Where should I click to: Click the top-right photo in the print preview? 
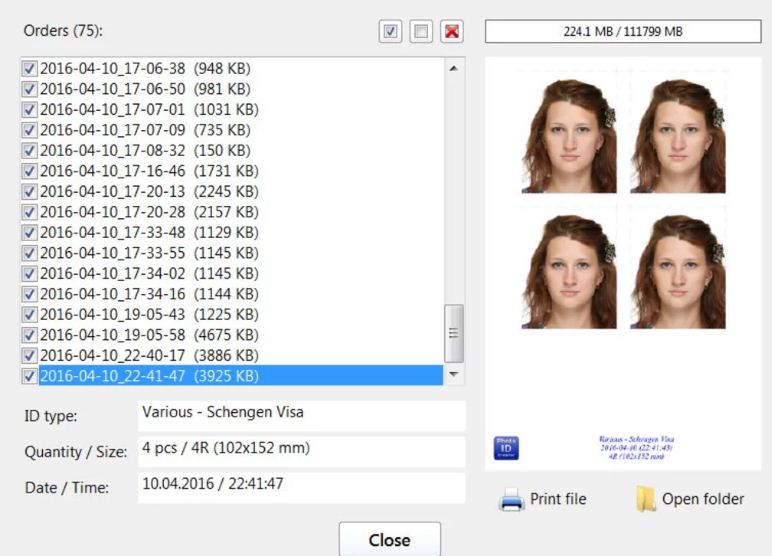[x=677, y=136]
